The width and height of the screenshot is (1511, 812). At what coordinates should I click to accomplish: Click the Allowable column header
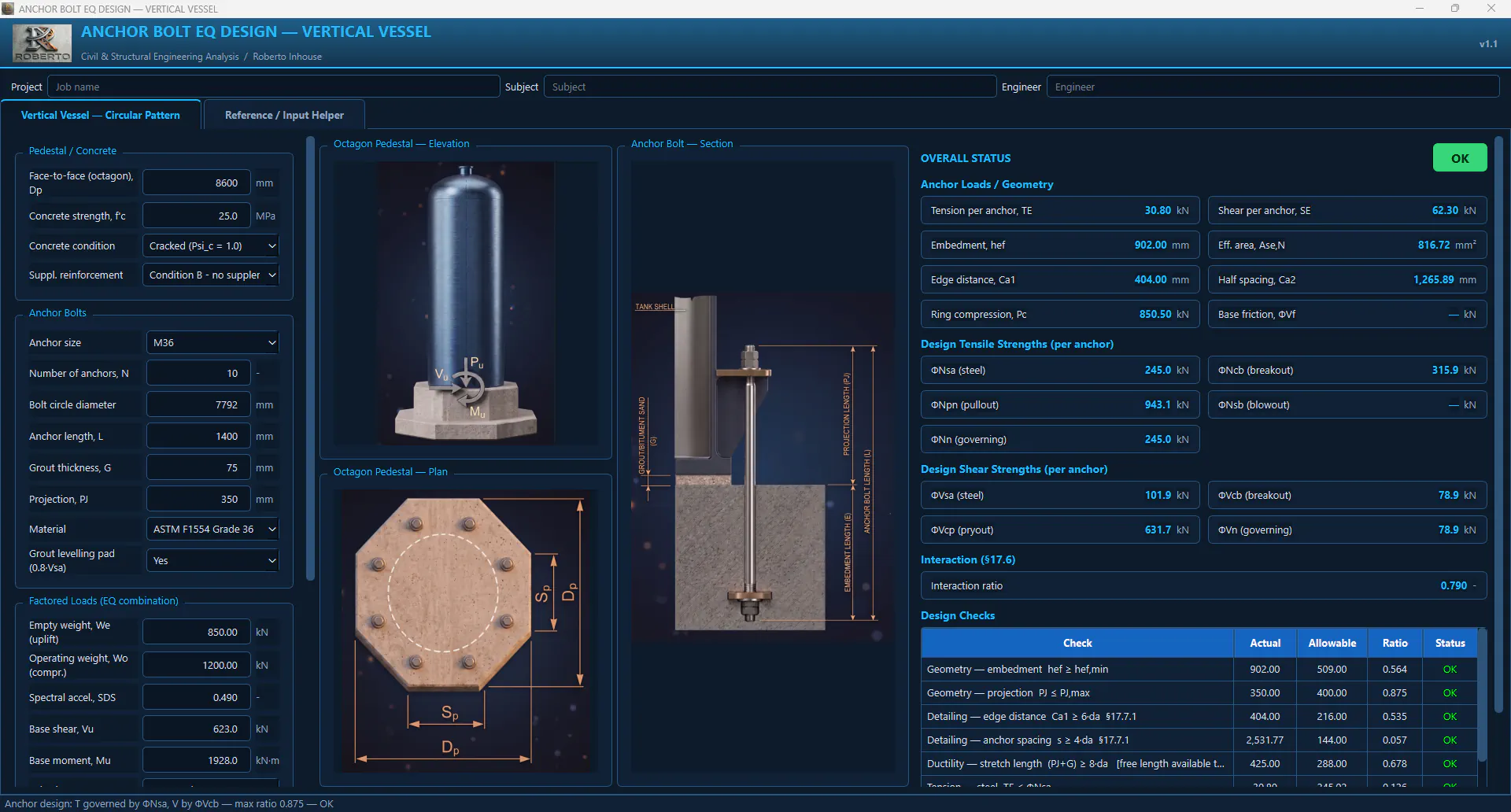pos(1332,643)
